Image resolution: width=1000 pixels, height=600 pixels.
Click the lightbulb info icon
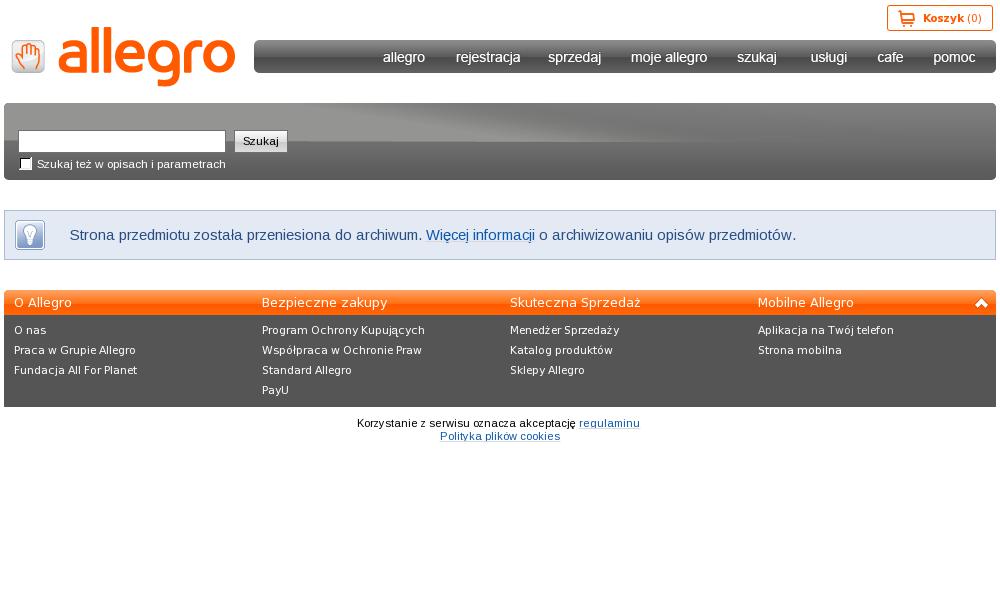30,235
